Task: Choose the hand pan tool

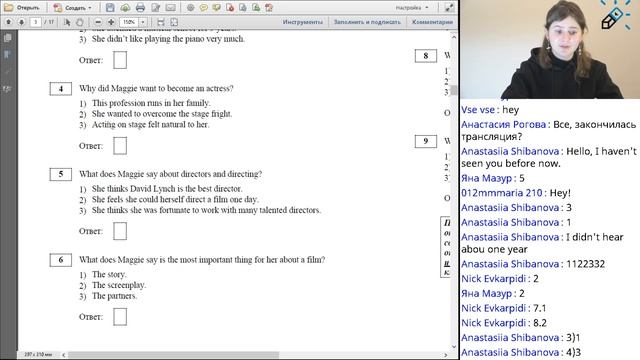Action: pyautogui.click(x=80, y=22)
